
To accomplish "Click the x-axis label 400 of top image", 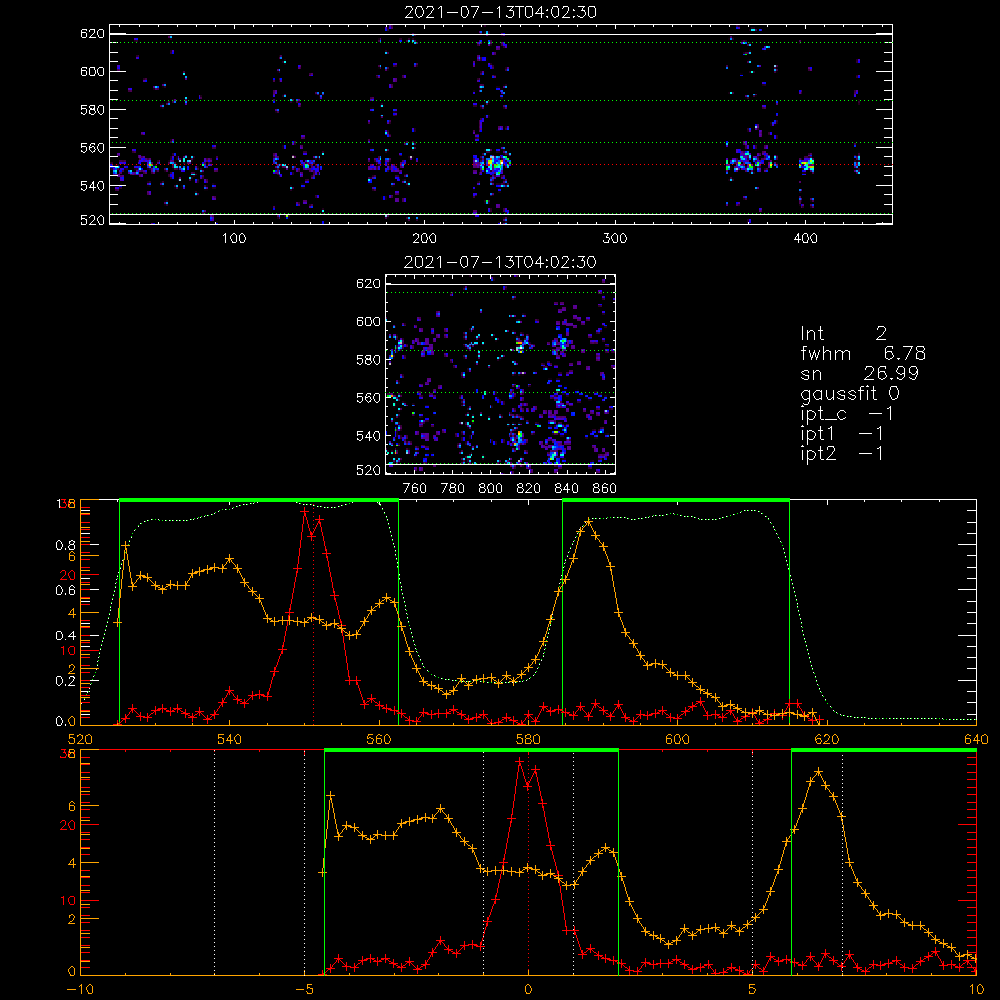I will pos(805,239).
